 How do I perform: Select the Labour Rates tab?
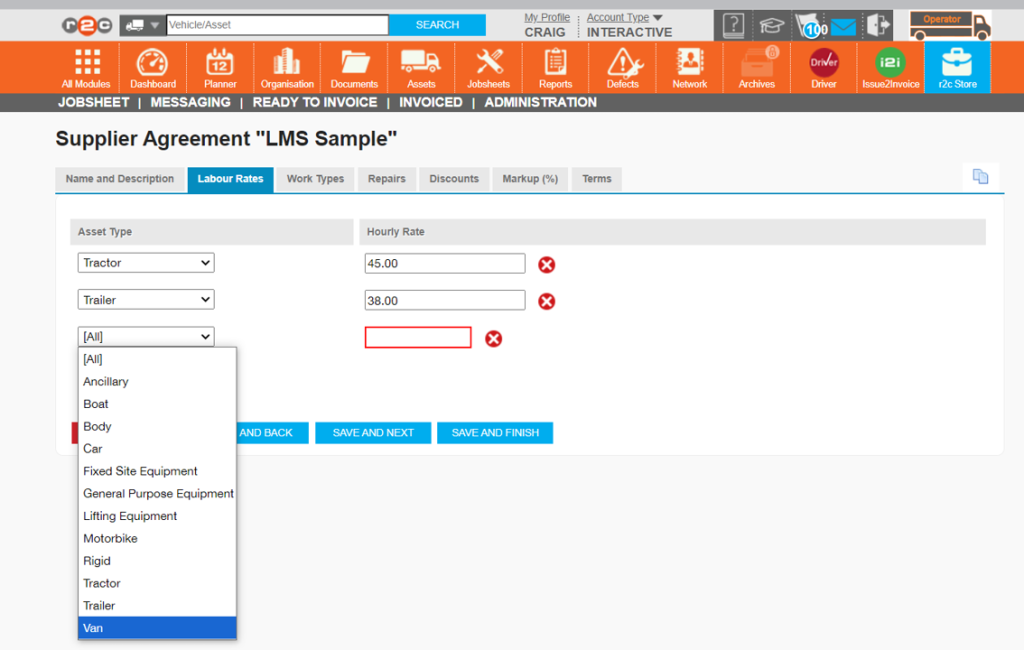tap(230, 179)
